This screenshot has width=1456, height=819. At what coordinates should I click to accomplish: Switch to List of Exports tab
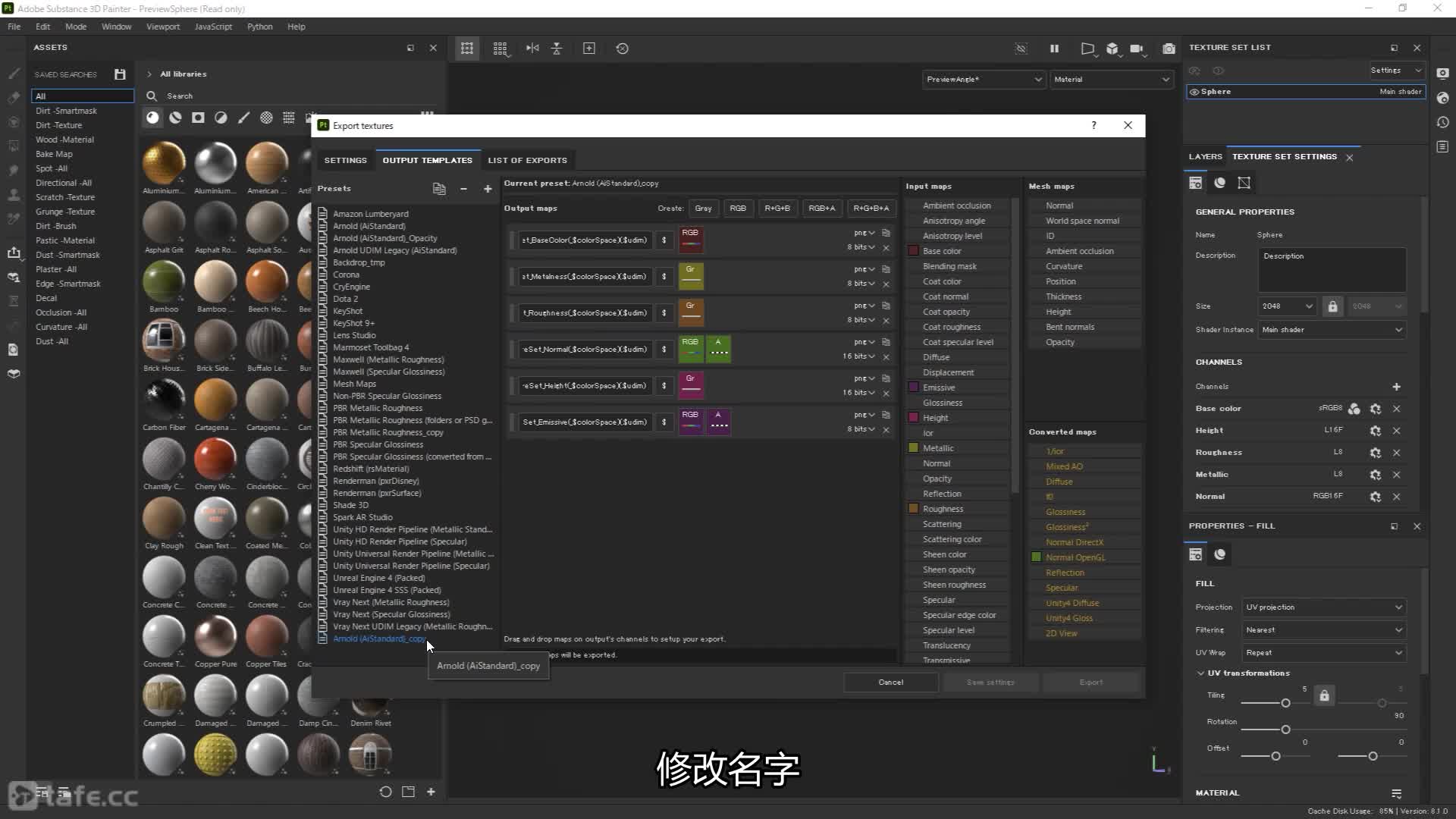pos(528,161)
